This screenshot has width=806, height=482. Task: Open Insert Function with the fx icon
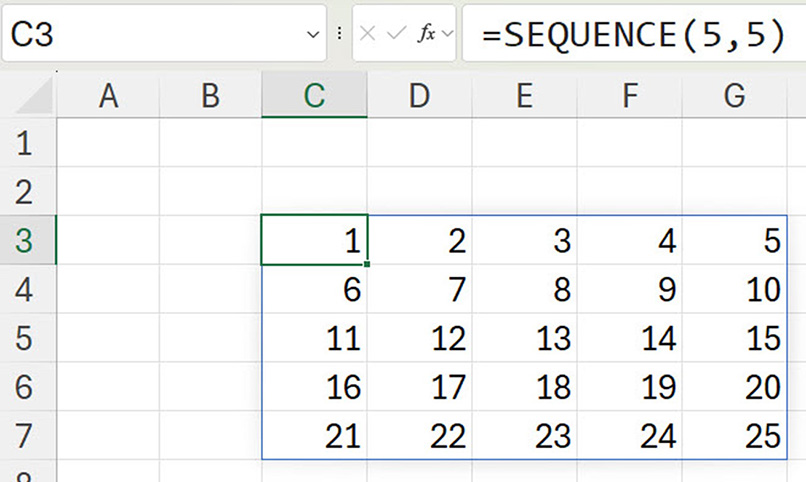pyautogui.click(x=426, y=33)
